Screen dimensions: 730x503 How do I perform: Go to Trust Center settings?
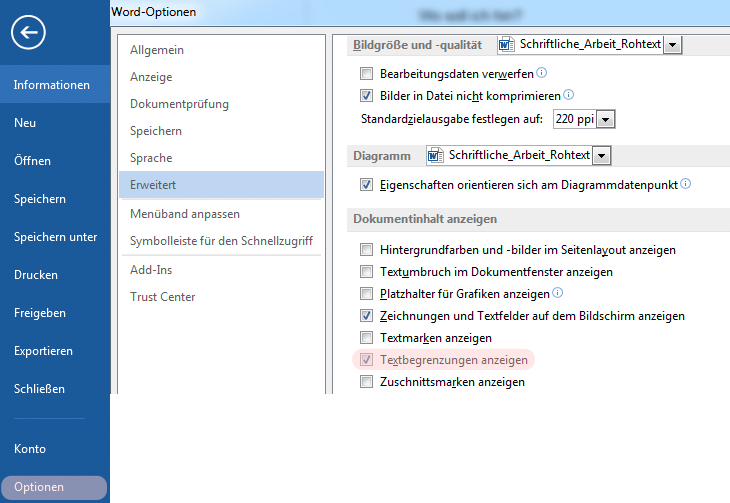tap(163, 297)
